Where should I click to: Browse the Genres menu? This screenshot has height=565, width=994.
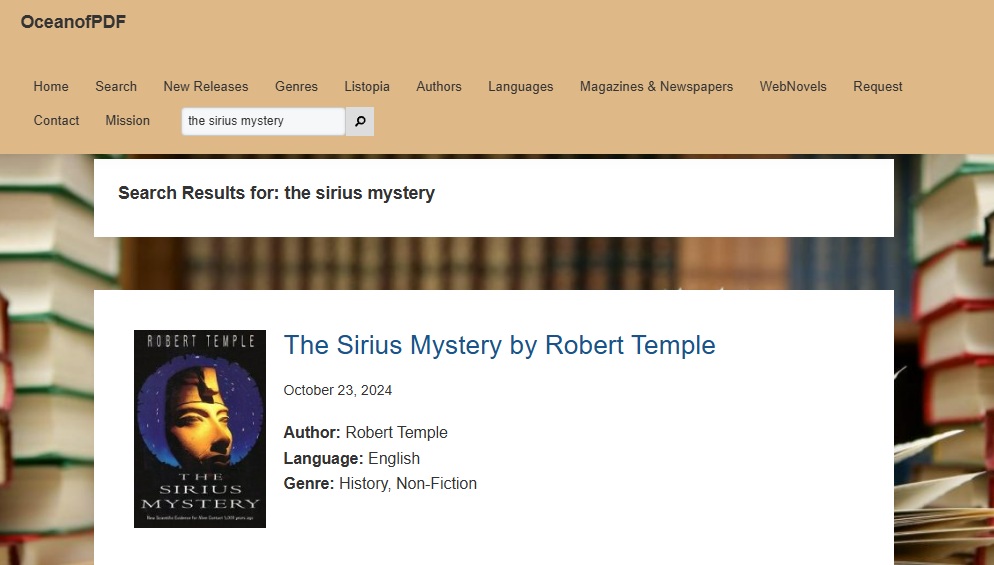pos(296,87)
